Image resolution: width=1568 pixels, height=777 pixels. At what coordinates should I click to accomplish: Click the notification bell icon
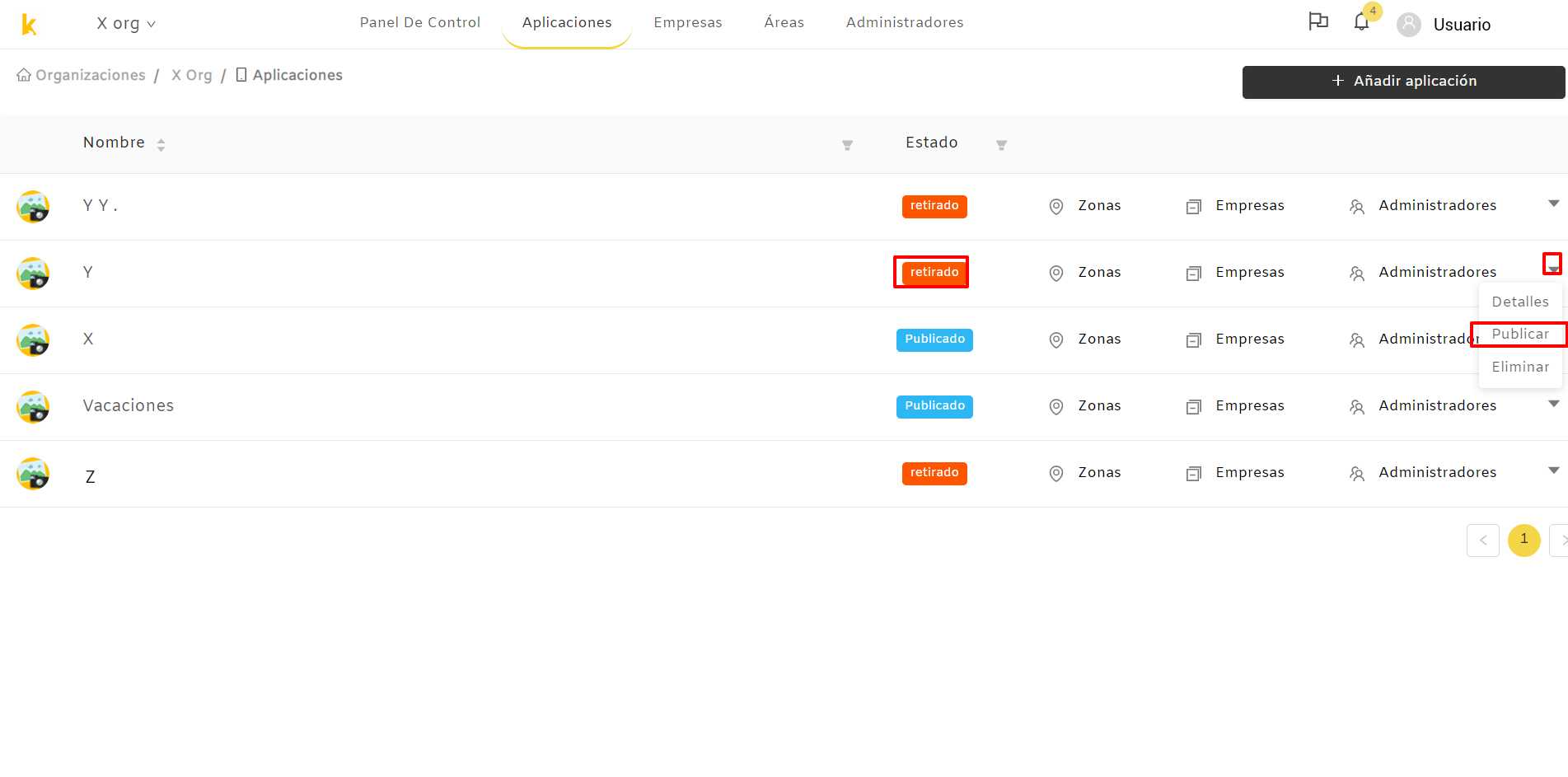coord(1361,22)
